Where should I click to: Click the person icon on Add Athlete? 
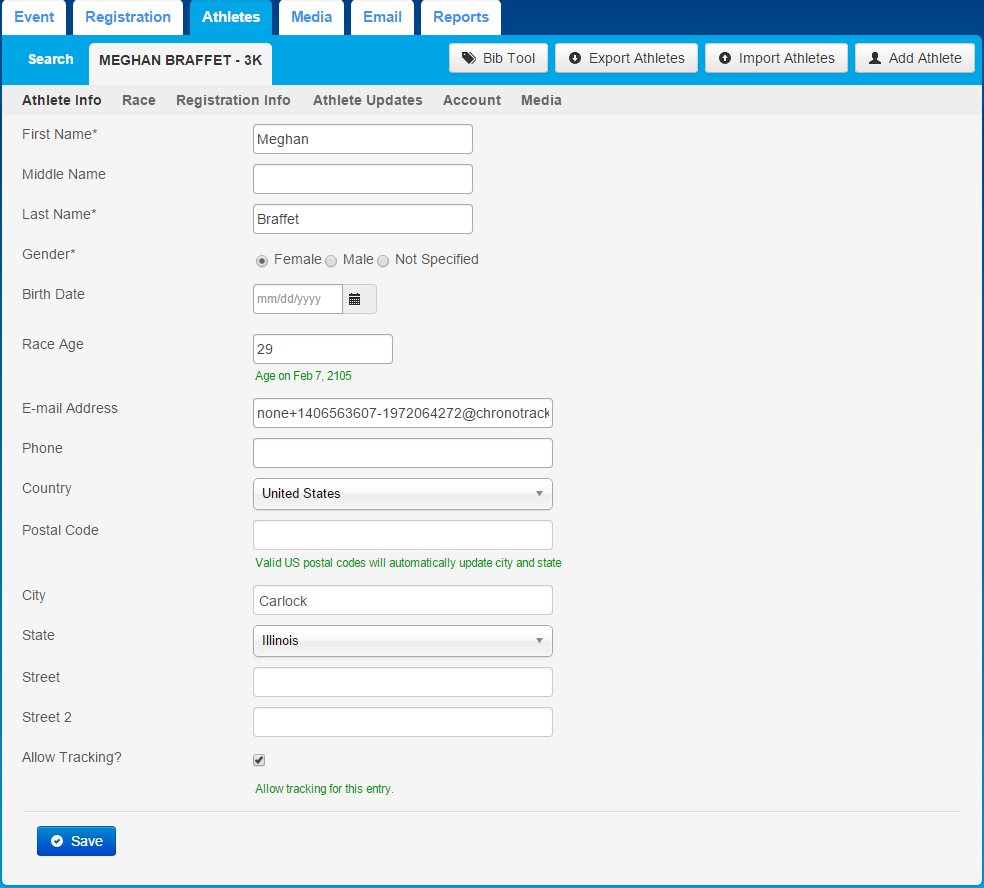tap(874, 58)
